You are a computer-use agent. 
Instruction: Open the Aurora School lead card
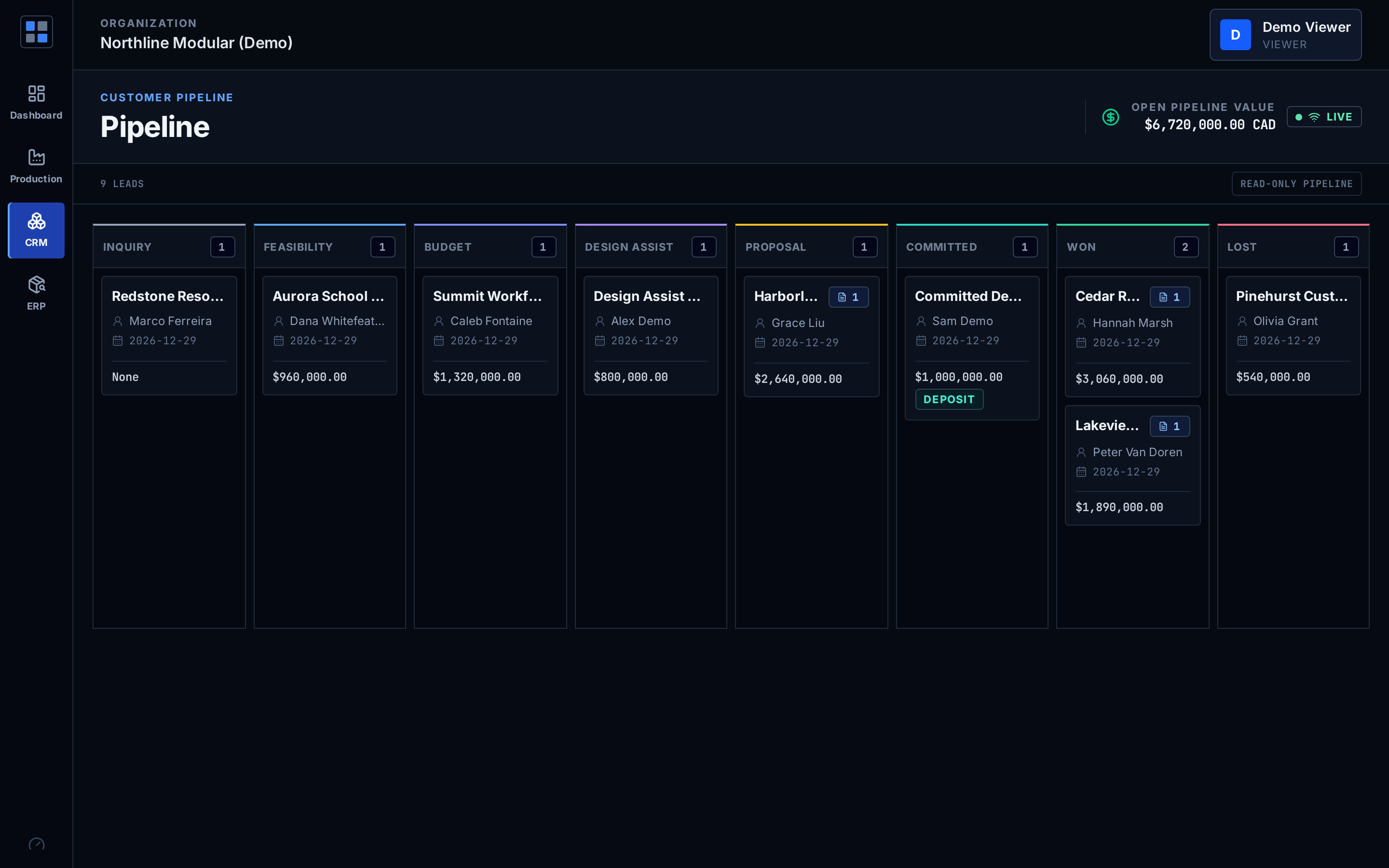click(x=329, y=336)
